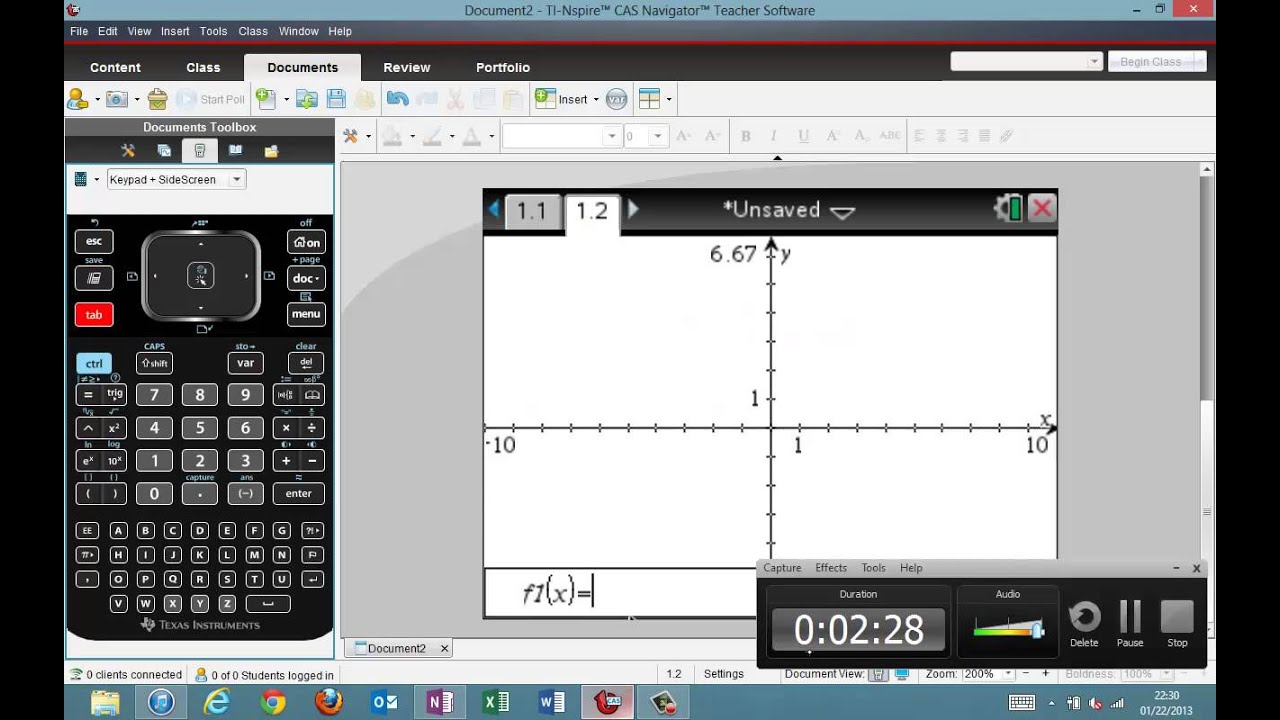This screenshot has width=1280, height=720.
Task: Click the undo arrow icon
Action: (397, 99)
